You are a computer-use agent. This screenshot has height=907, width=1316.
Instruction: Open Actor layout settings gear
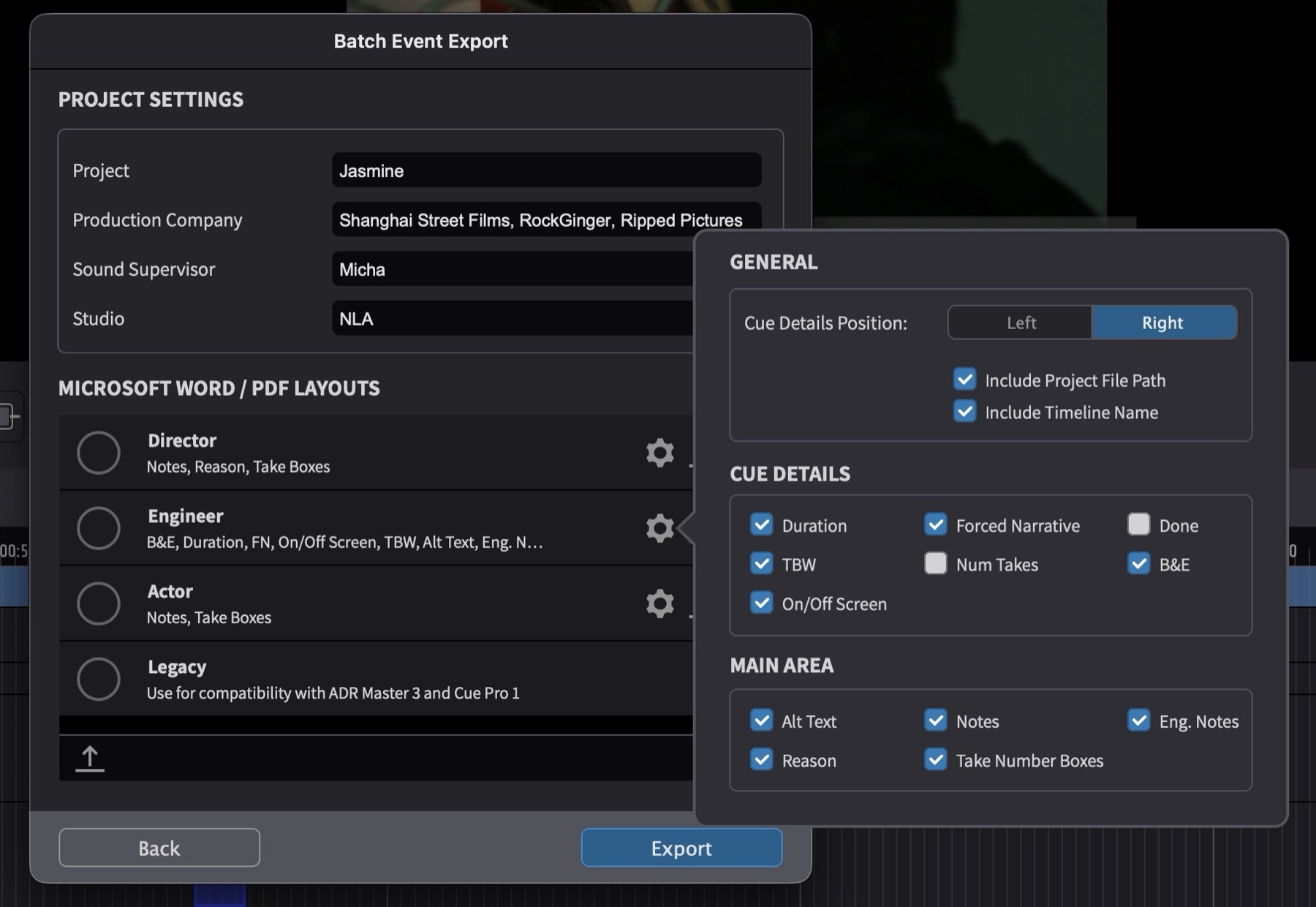(659, 603)
